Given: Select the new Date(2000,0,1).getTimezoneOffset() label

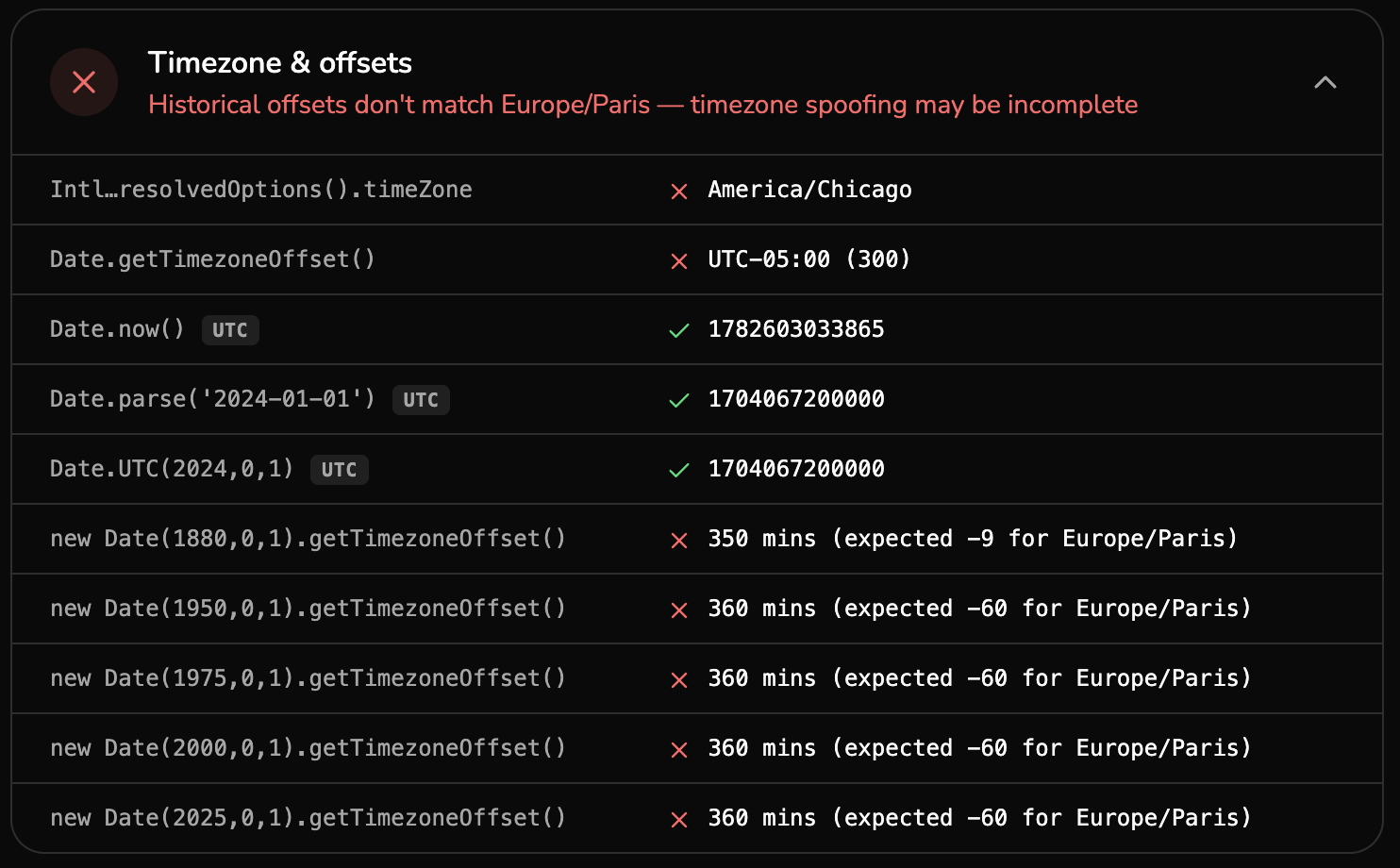Looking at the screenshot, I should coord(308,748).
